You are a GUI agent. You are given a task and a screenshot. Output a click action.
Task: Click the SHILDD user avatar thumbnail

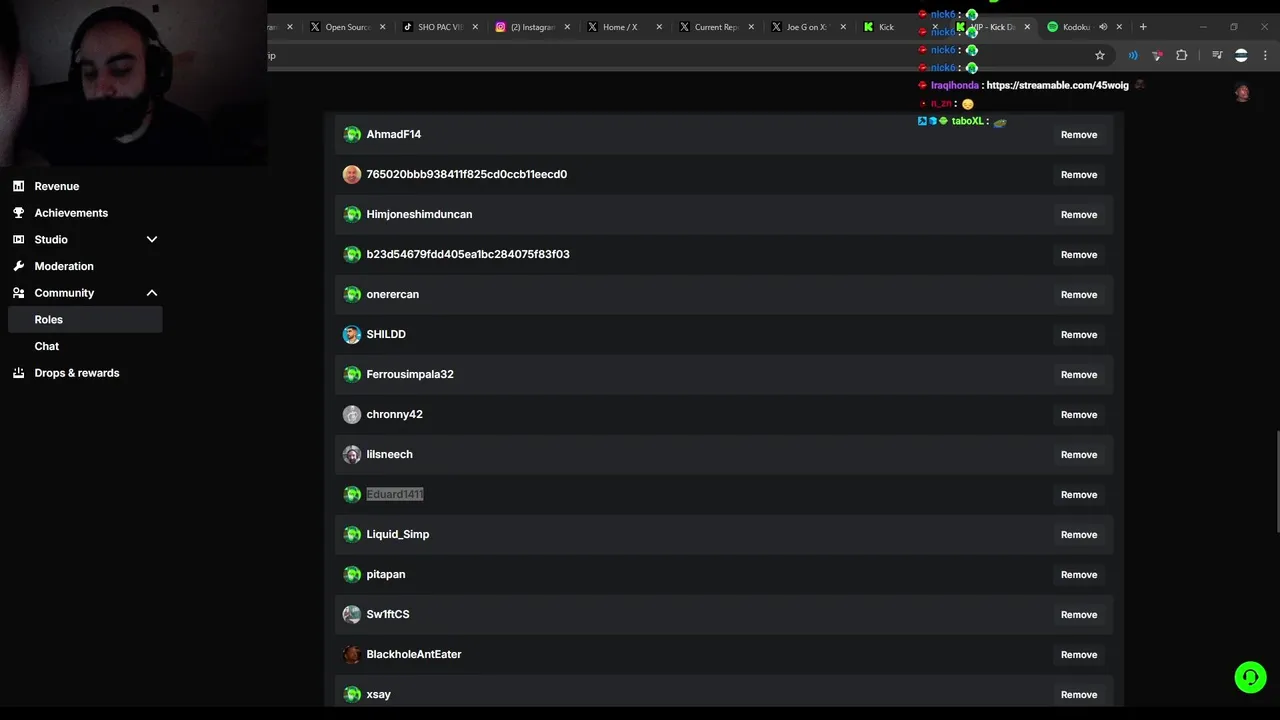click(x=352, y=335)
